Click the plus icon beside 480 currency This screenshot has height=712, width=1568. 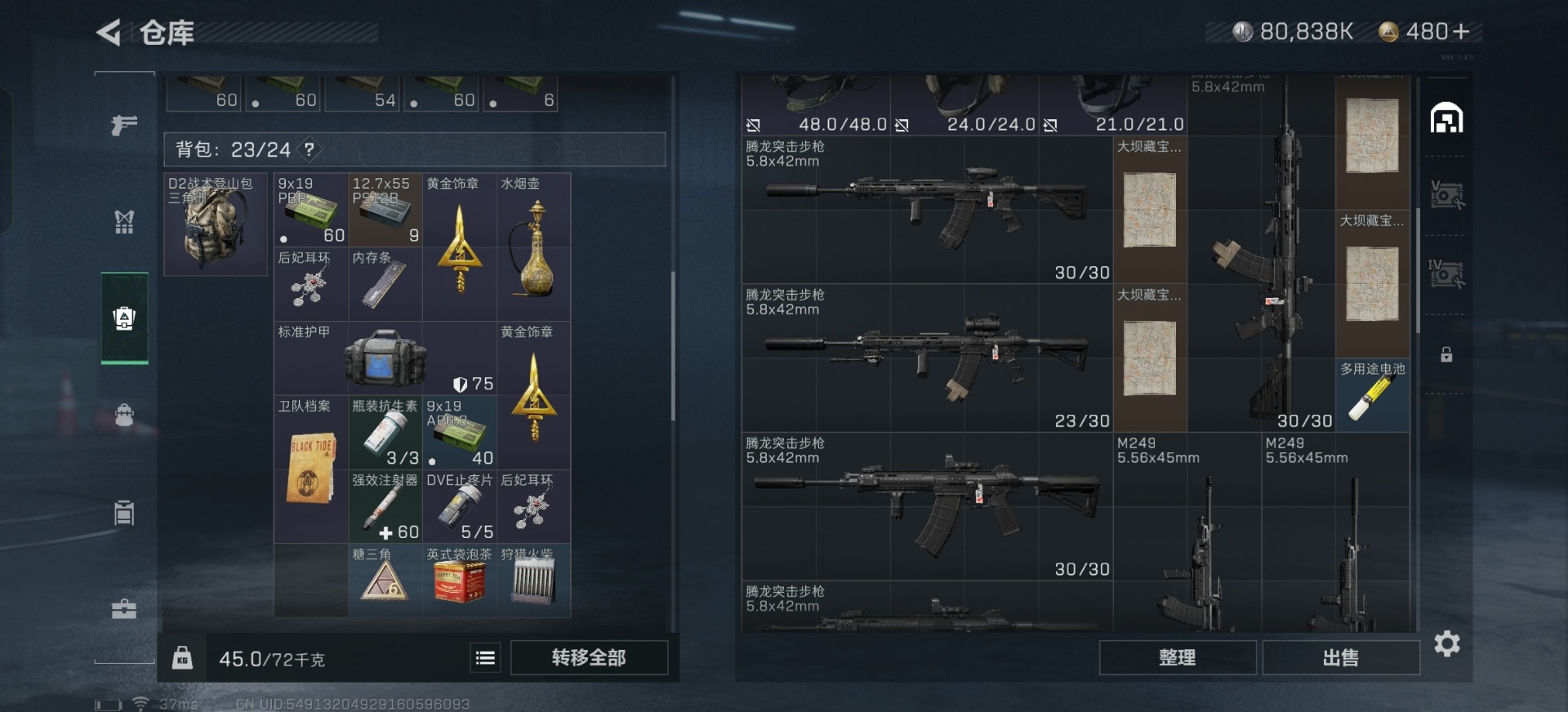(1462, 31)
